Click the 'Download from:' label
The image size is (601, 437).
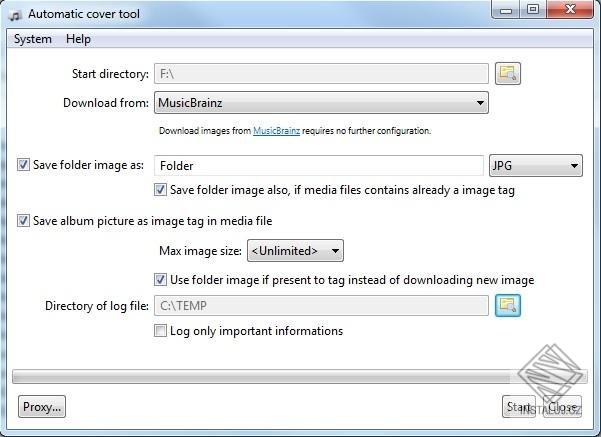[106, 103]
